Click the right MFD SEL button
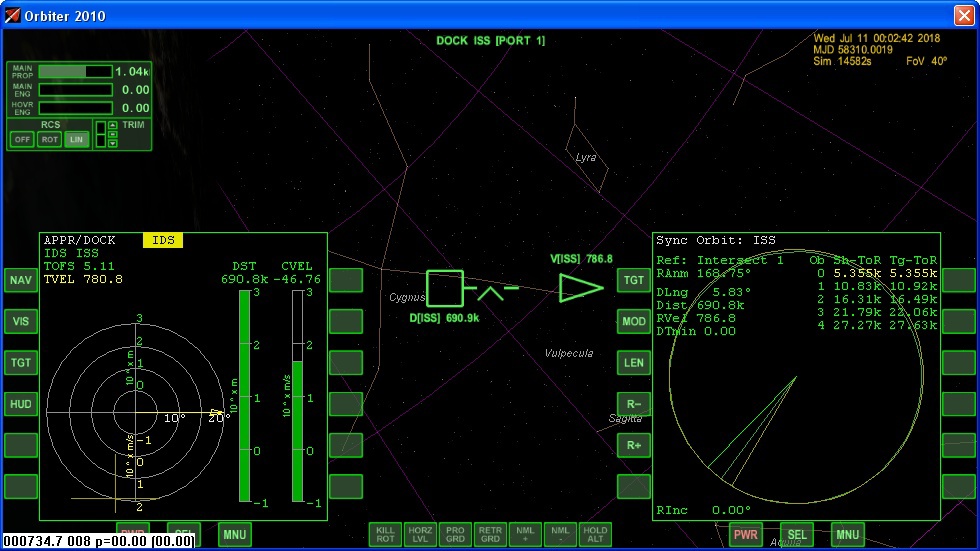Viewport: 980px width, 551px height. coord(797,535)
